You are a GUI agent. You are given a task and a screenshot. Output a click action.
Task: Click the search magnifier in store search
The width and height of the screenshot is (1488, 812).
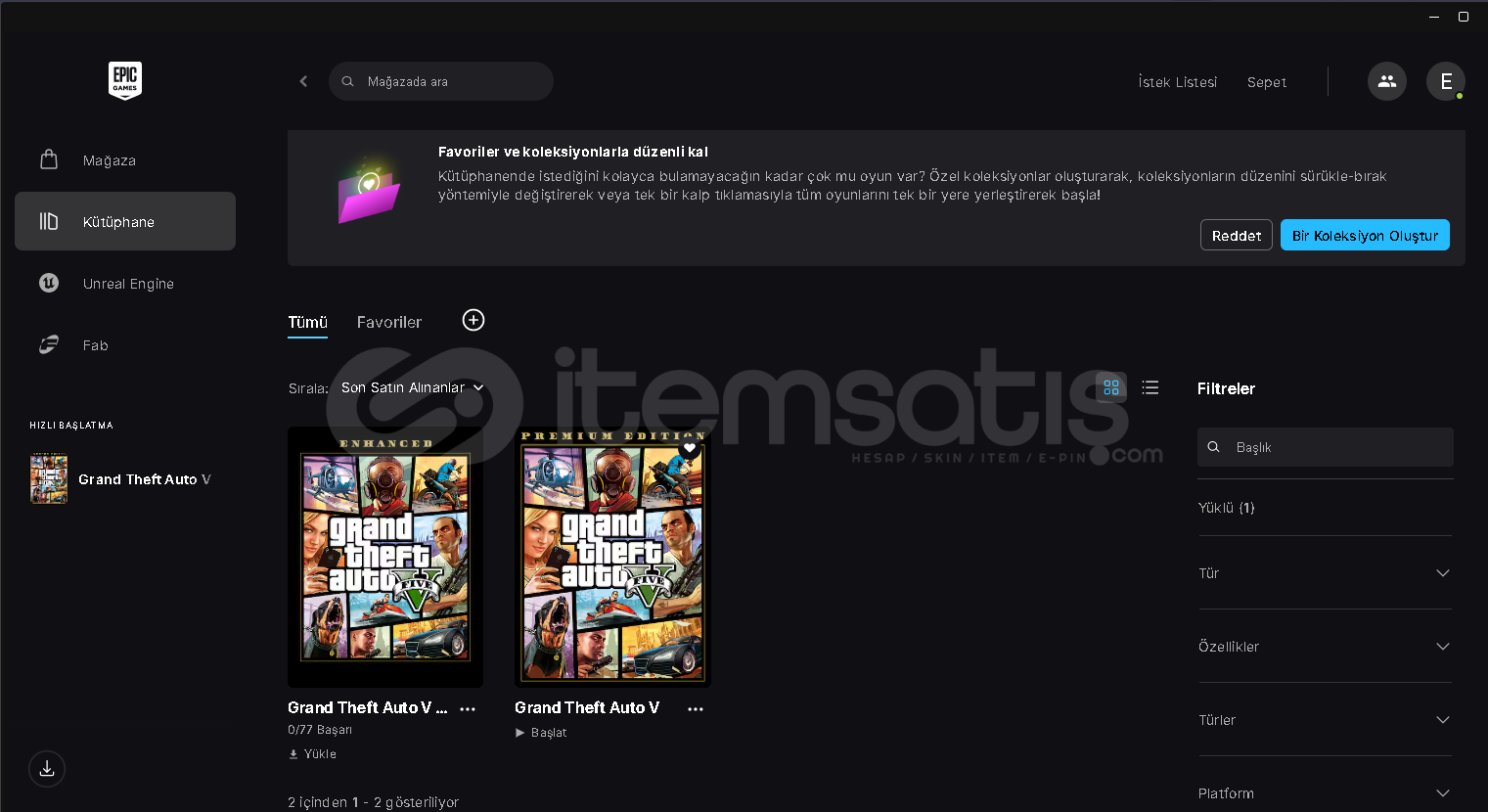347,81
